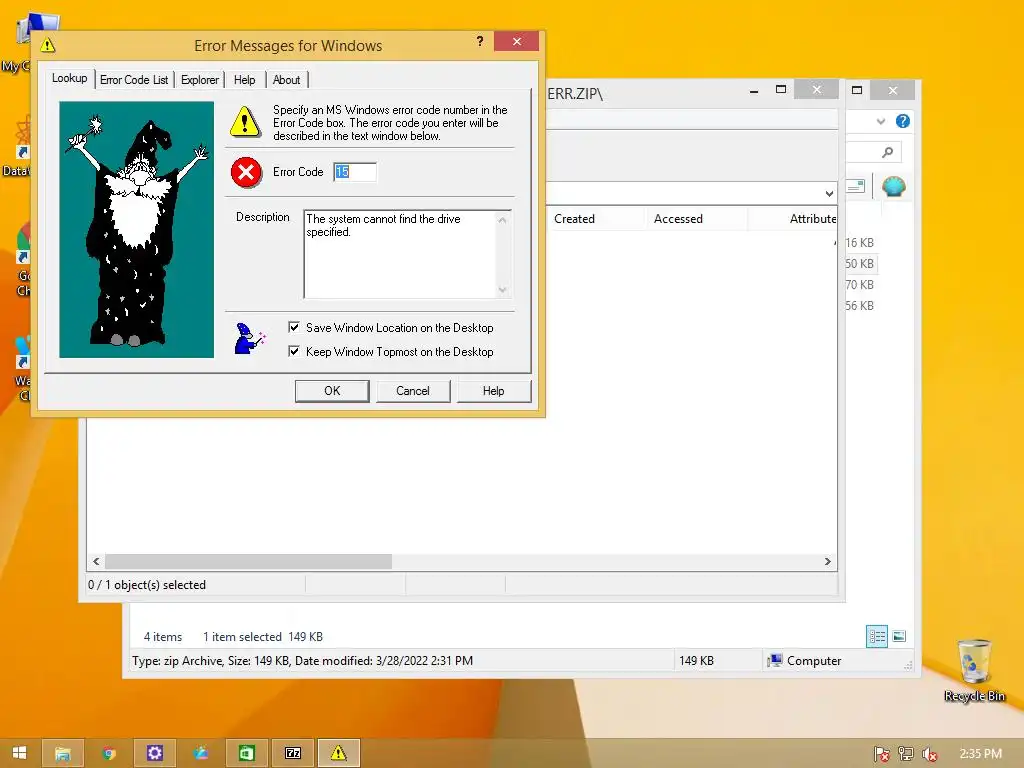Minimize the 7-Zip ERR.ZIP window
Viewport: 1024px width, 768px height.
point(754,90)
